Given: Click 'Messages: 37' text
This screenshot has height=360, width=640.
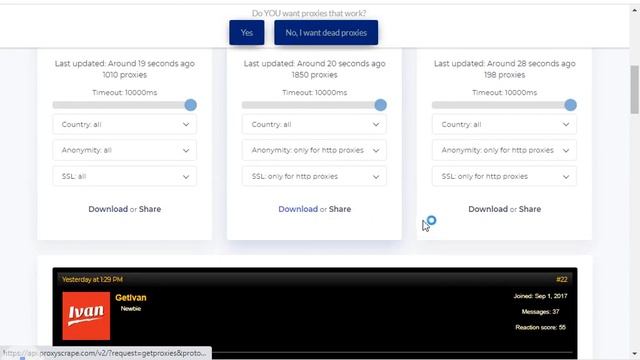Looking at the screenshot, I should coord(540,312).
